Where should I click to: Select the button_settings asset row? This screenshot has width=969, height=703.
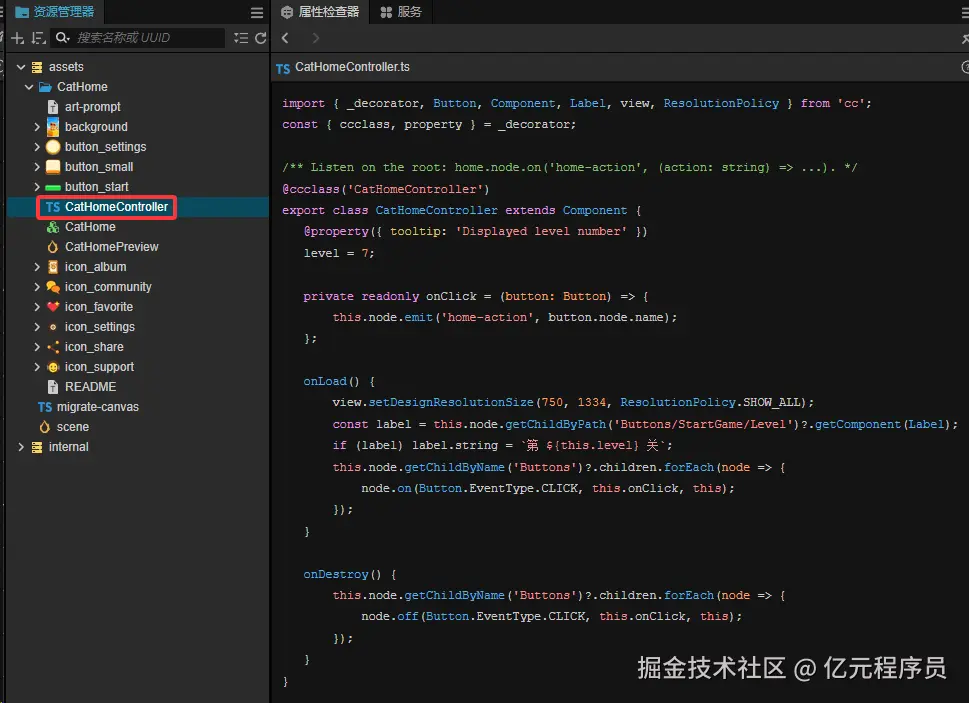pos(138,147)
